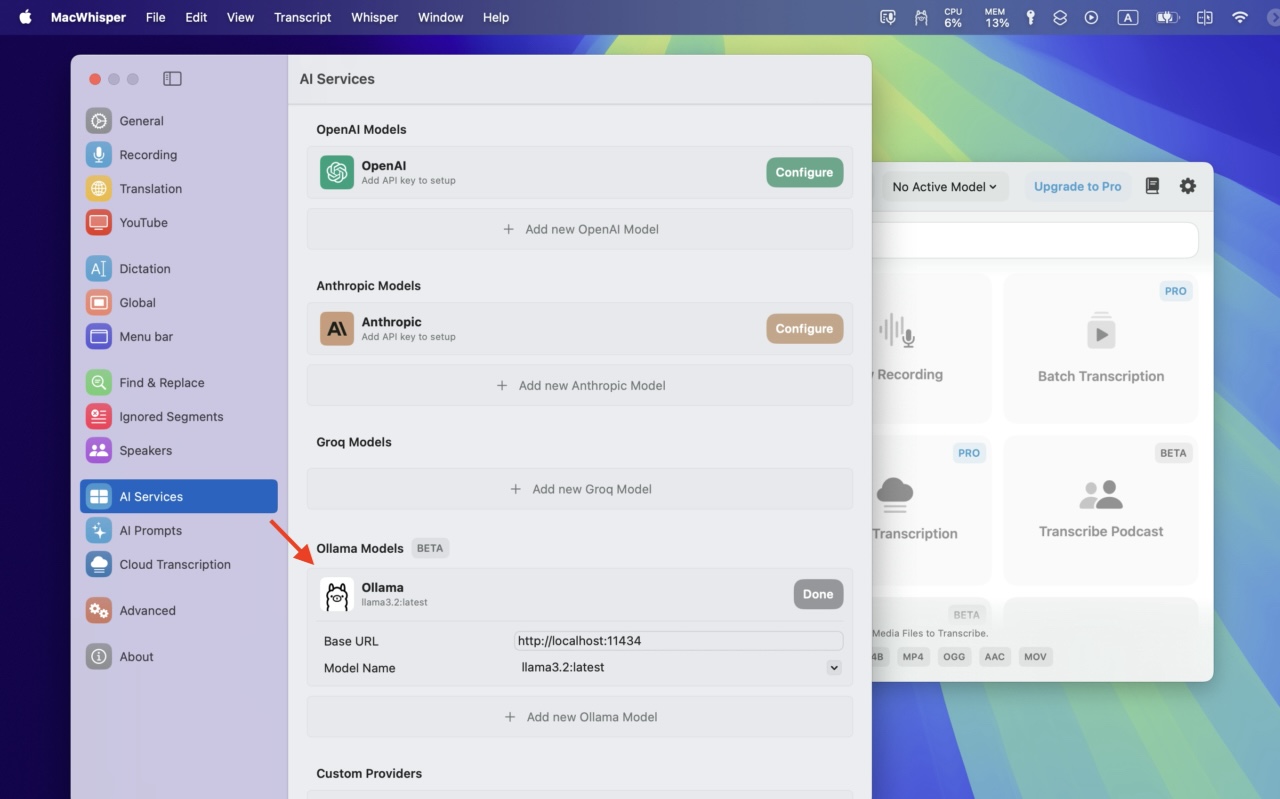Click the MEM usage menu bar indicator
The height and width of the screenshot is (799, 1280).
pos(997,17)
